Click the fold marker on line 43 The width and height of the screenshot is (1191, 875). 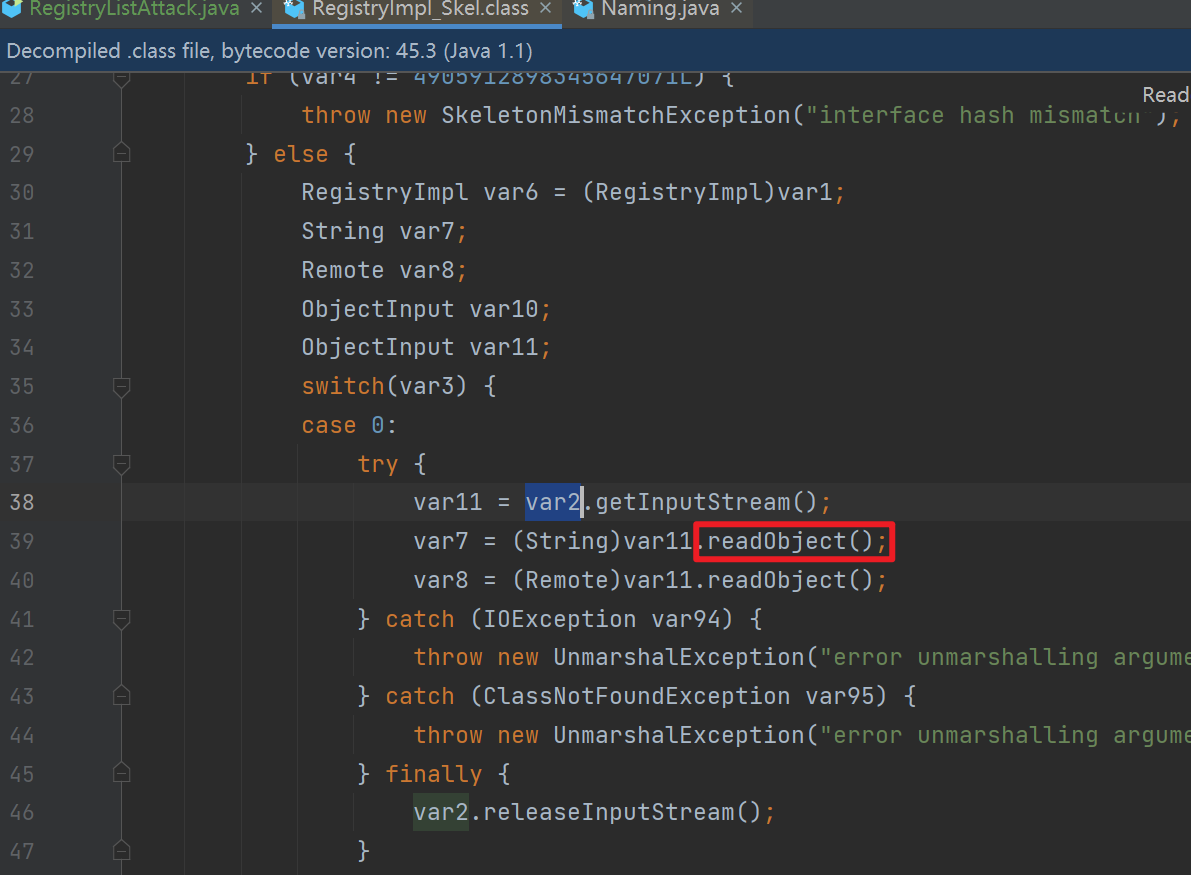pyautogui.click(x=122, y=696)
